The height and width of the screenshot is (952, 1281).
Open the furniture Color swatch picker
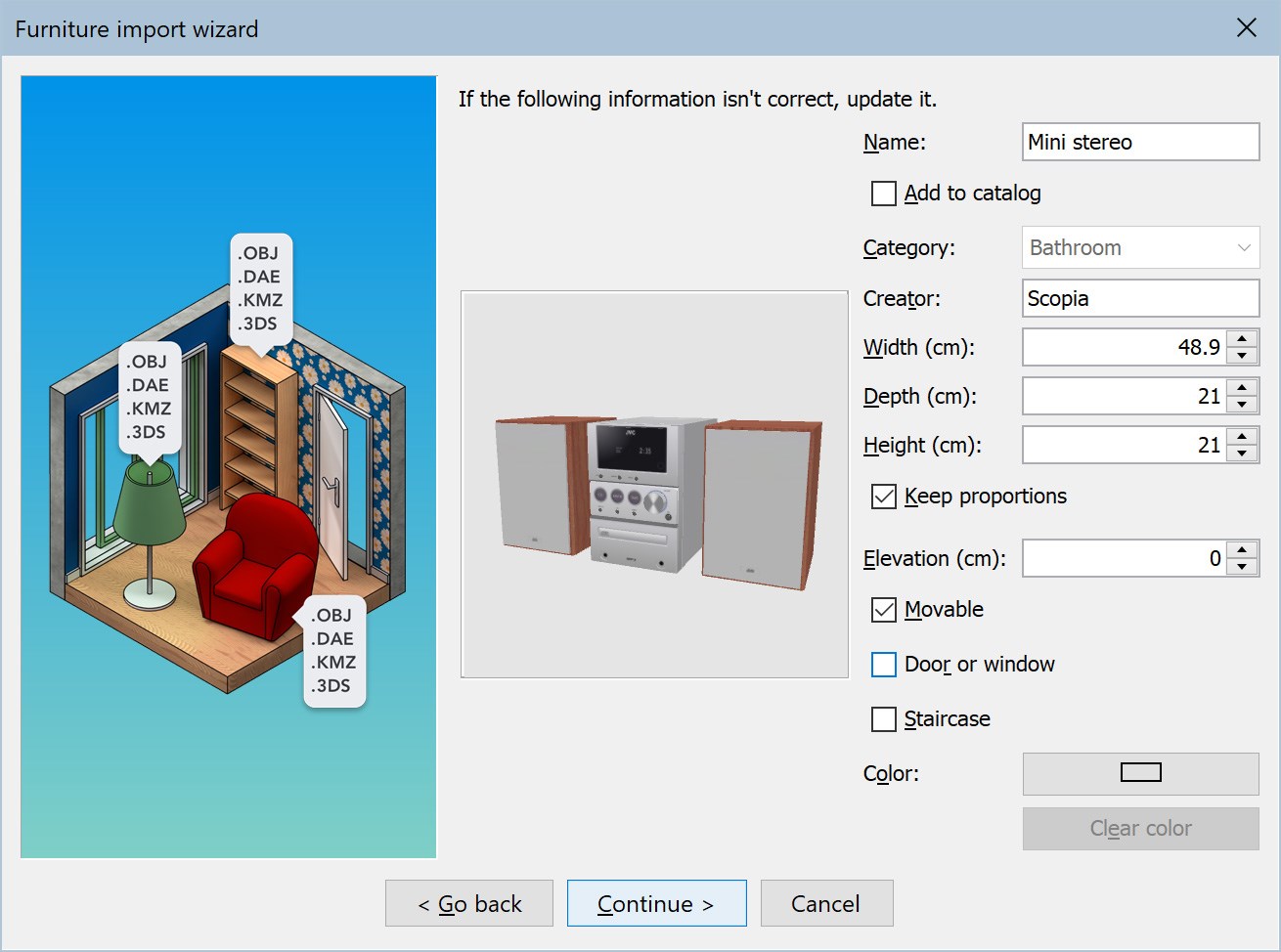point(1140,773)
